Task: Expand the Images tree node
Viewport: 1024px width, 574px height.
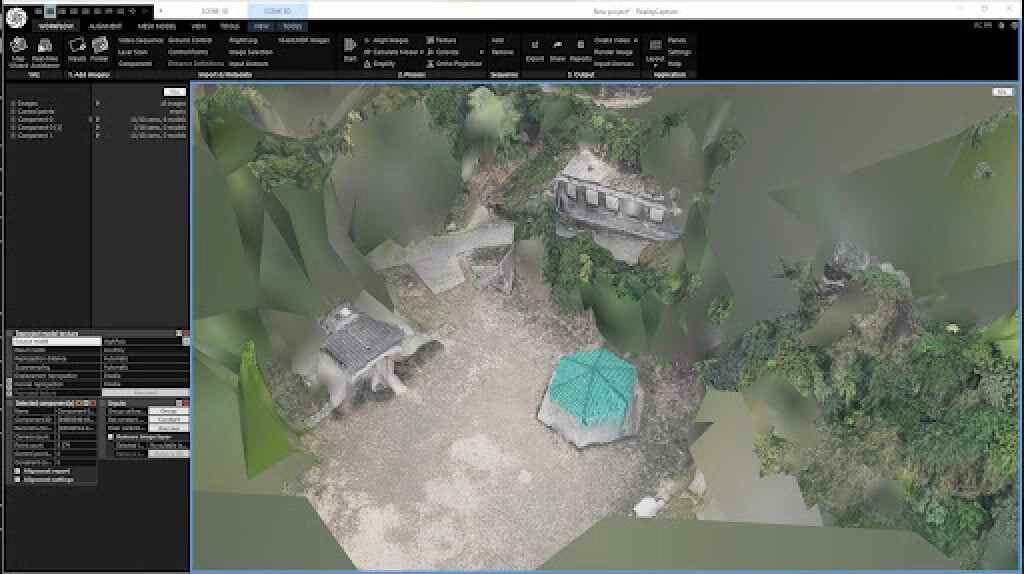Action: click(x=13, y=103)
